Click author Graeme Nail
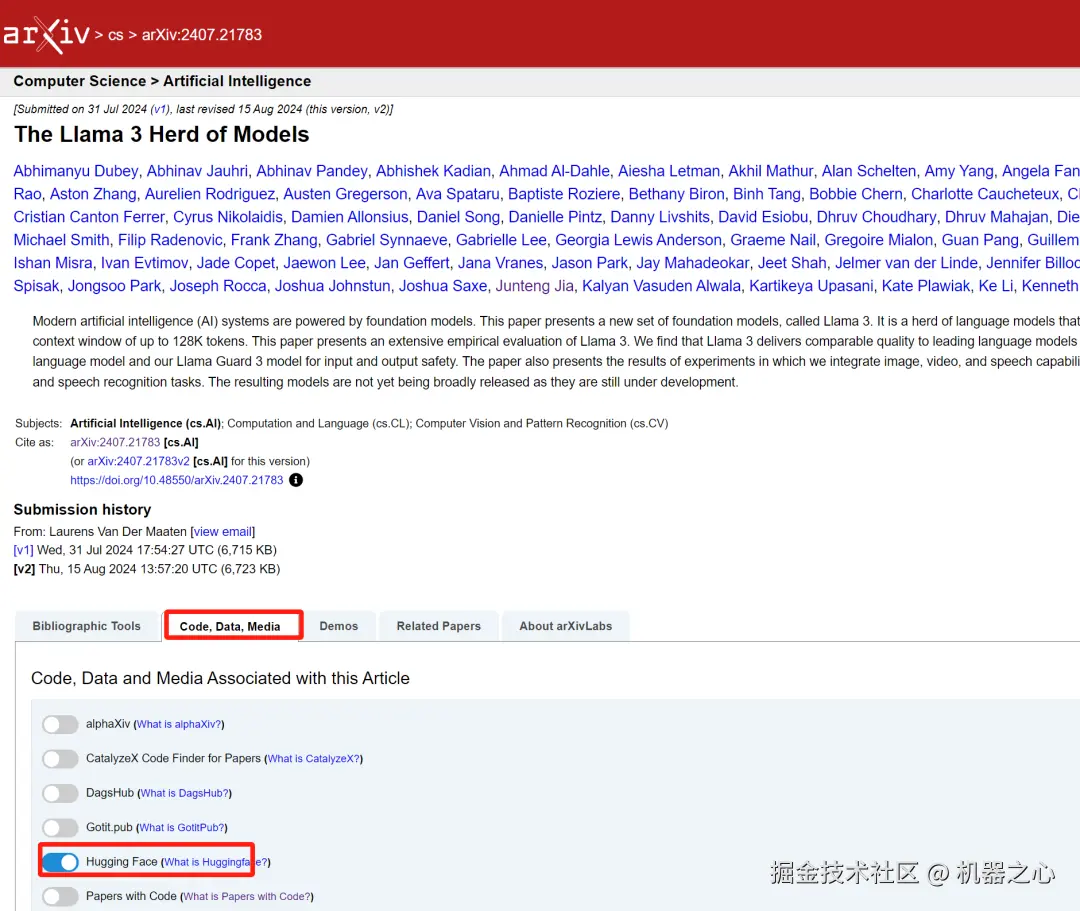This screenshot has width=1080, height=911. [773, 240]
